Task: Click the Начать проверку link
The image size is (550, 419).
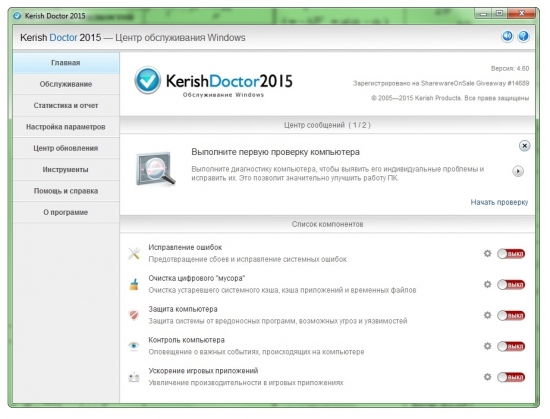Action: point(499,202)
